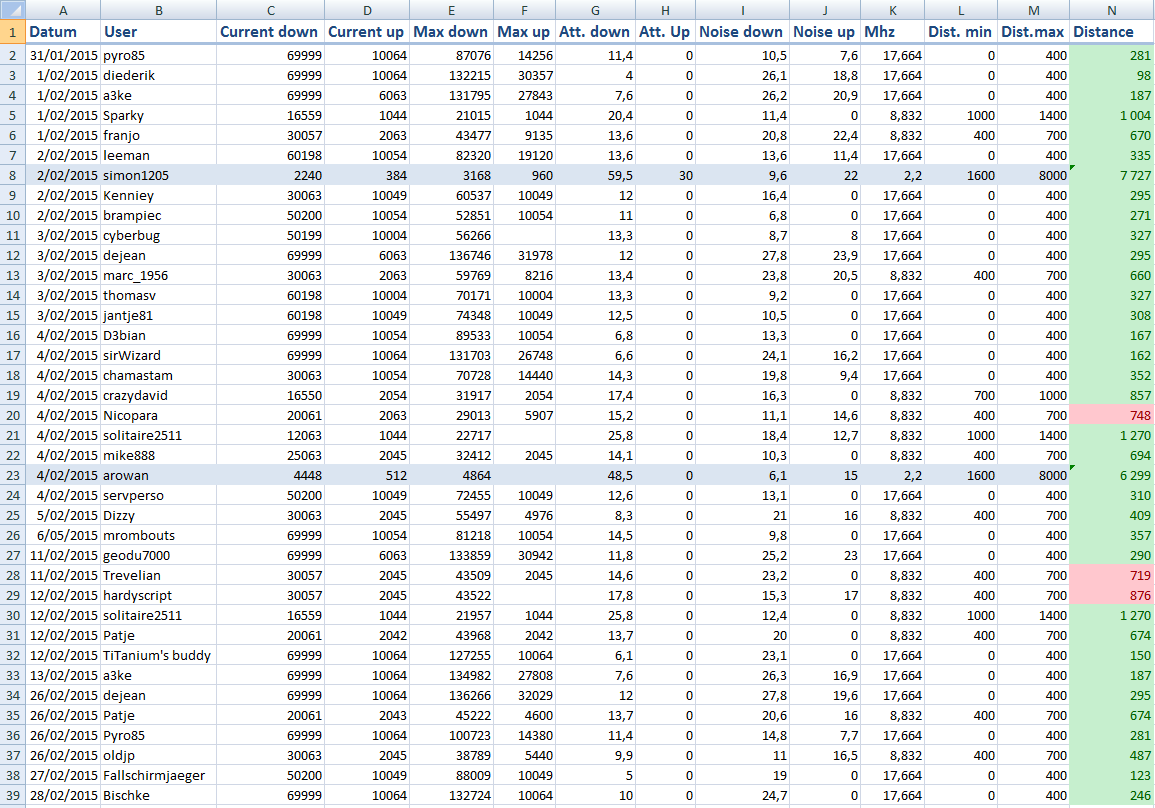Click the green error indicator on cell N8

(x=1074, y=169)
